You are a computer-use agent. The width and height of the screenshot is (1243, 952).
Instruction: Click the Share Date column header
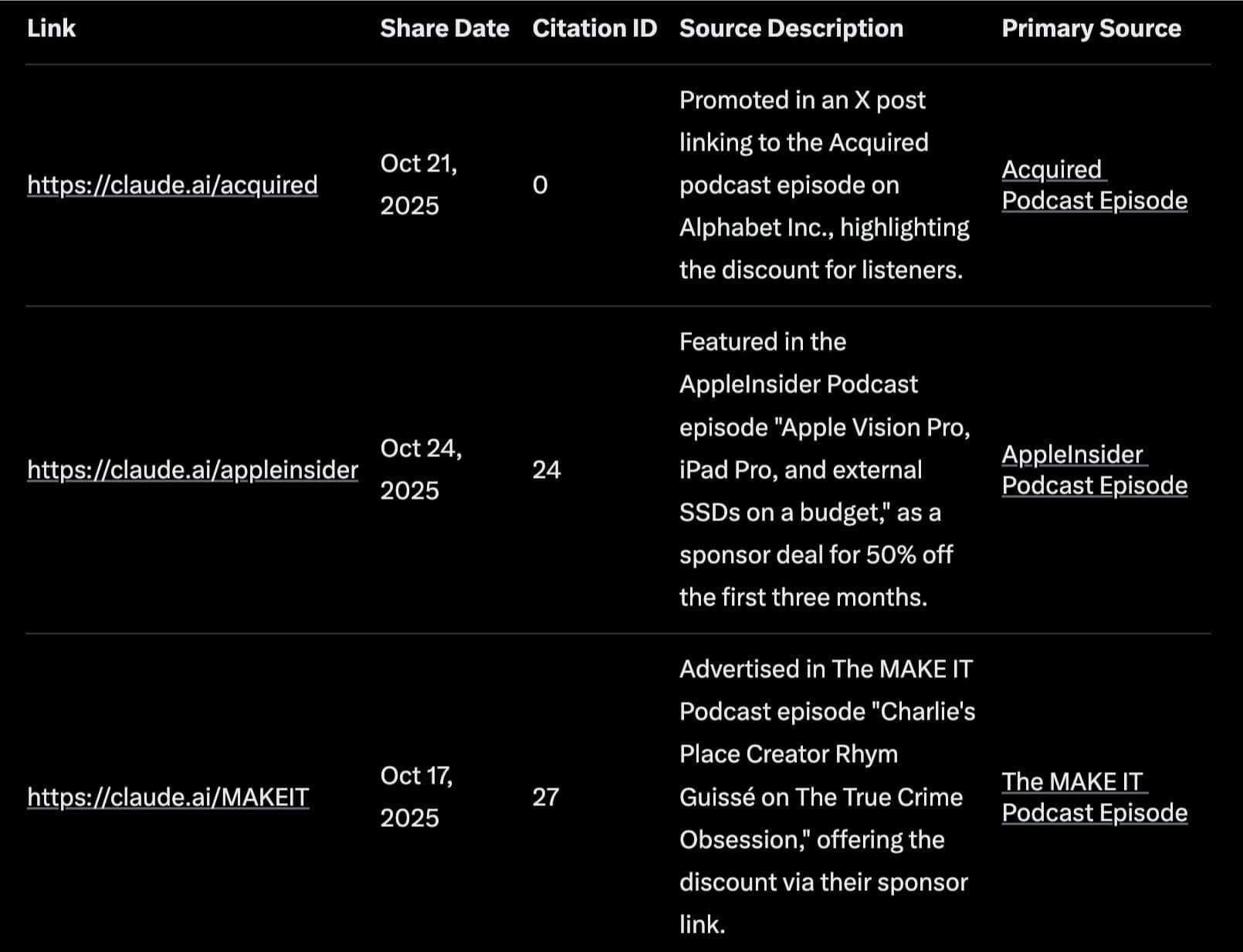point(444,29)
